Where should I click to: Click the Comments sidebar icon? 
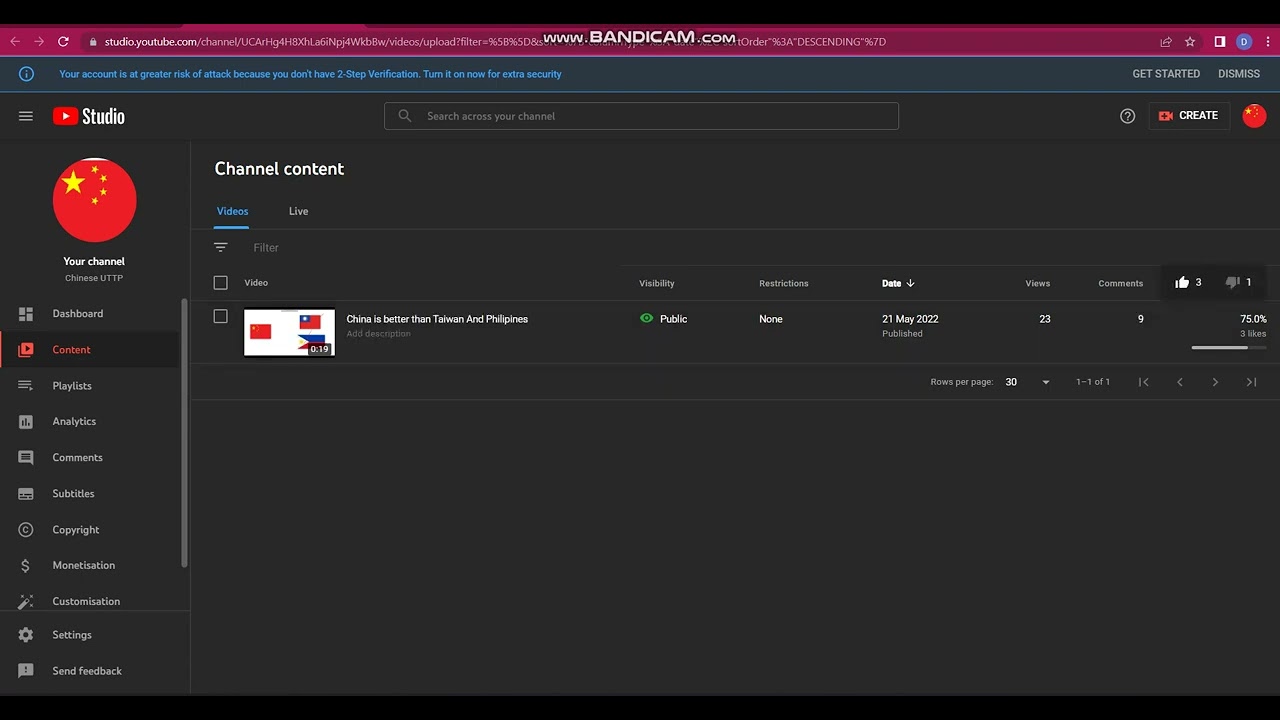click(x=26, y=458)
